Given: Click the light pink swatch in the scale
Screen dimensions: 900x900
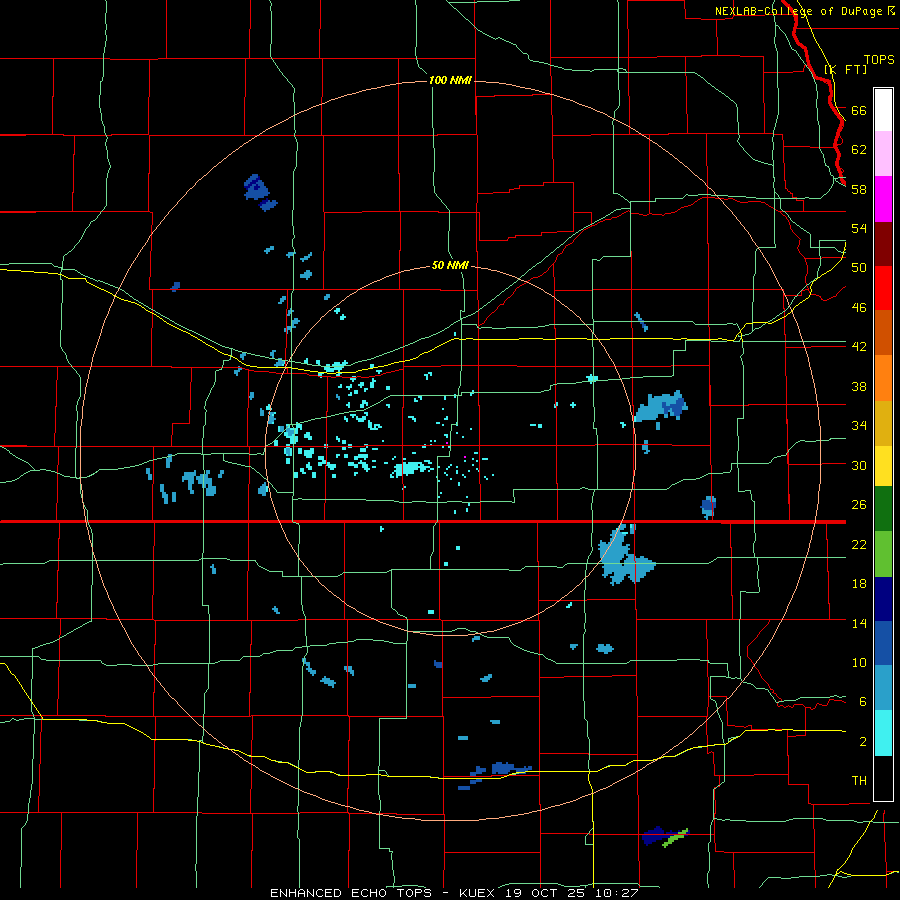Looking at the screenshot, I should pos(883,154).
